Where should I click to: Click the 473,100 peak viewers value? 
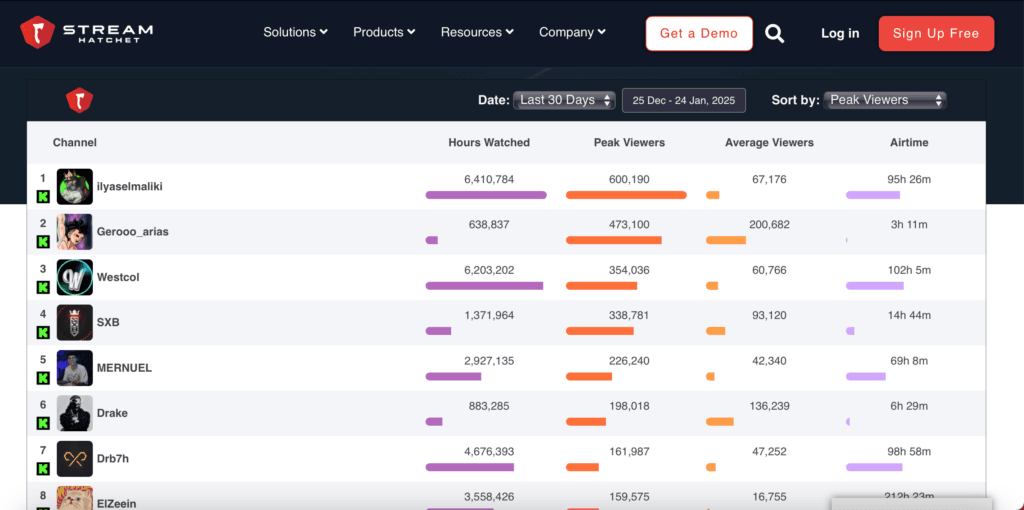[629, 225]
